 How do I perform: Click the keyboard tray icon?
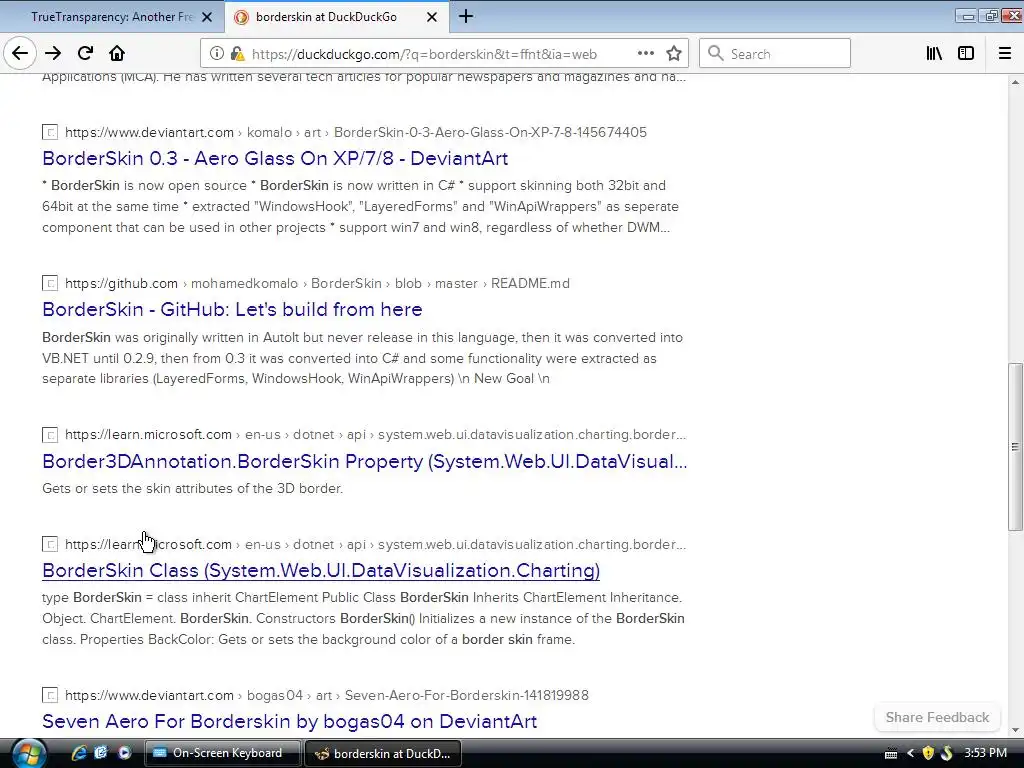891,754
